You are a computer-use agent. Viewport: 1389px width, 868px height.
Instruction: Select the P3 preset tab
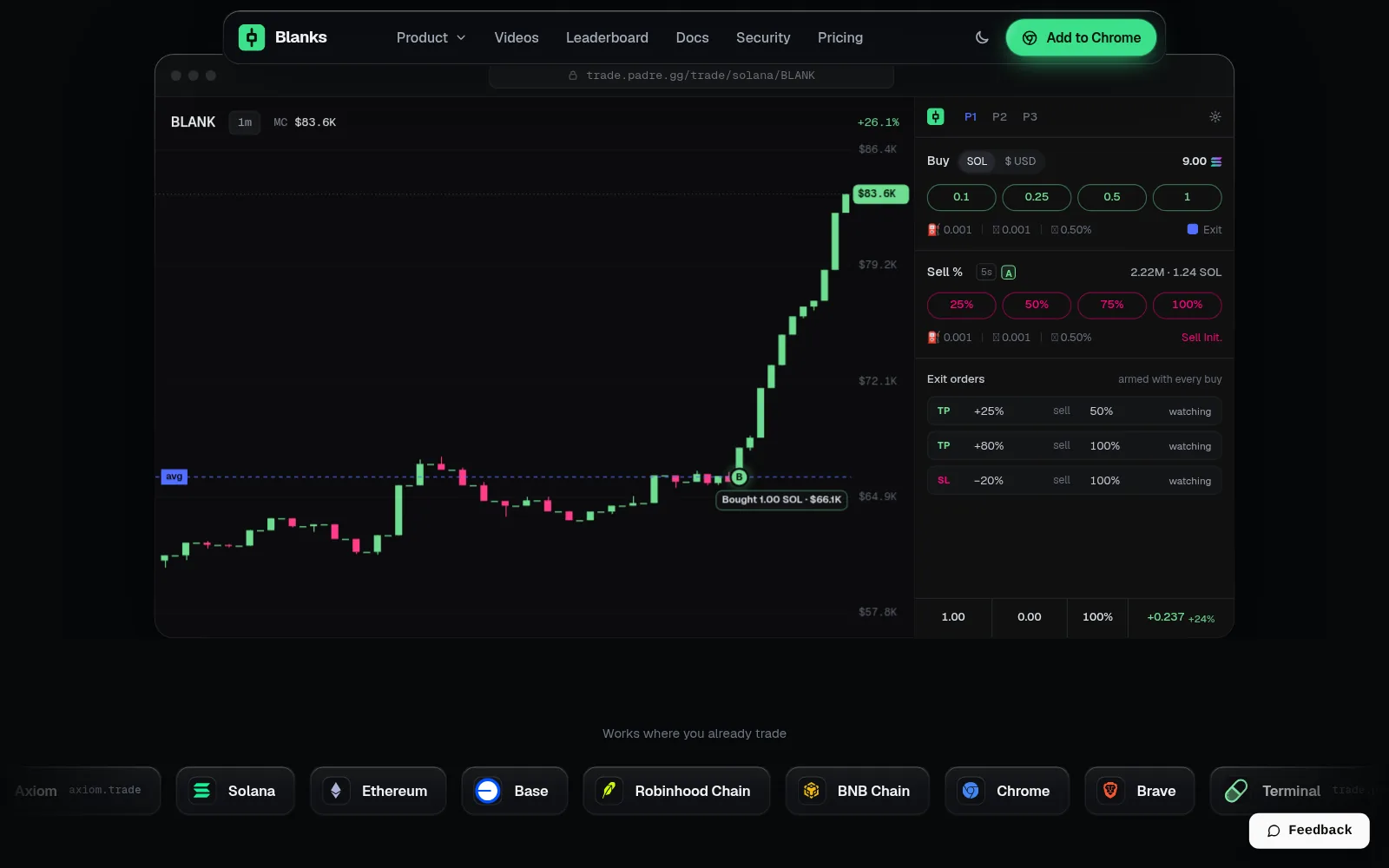[1030, 116]
